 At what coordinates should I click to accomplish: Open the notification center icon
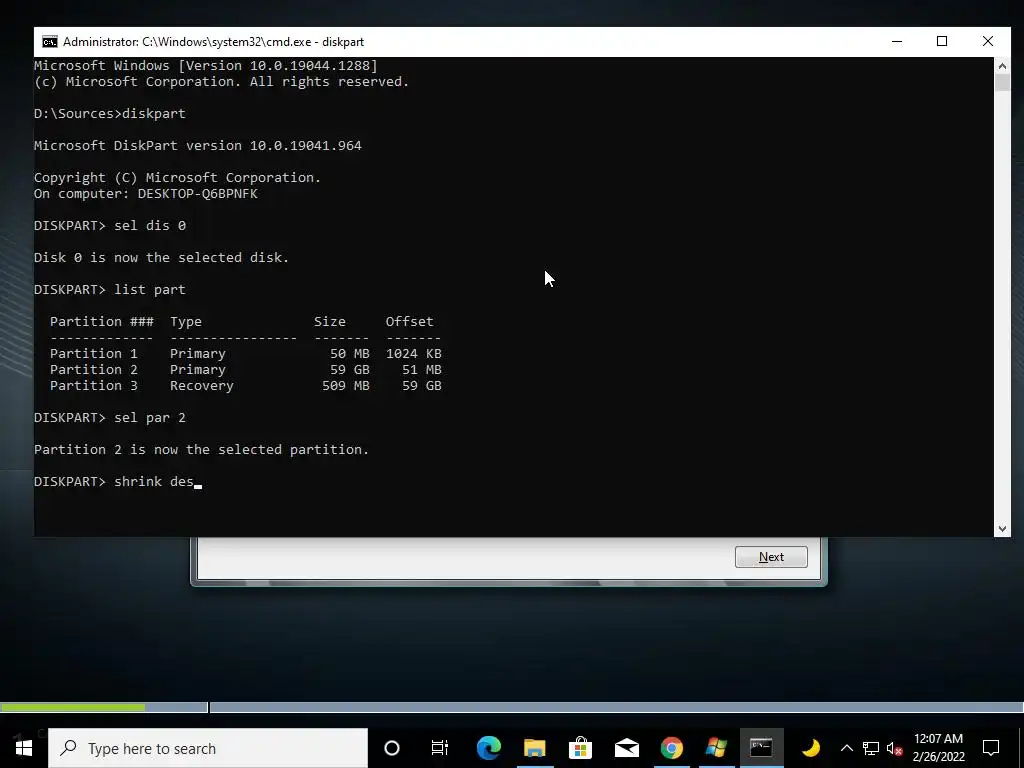pos(991,748)
